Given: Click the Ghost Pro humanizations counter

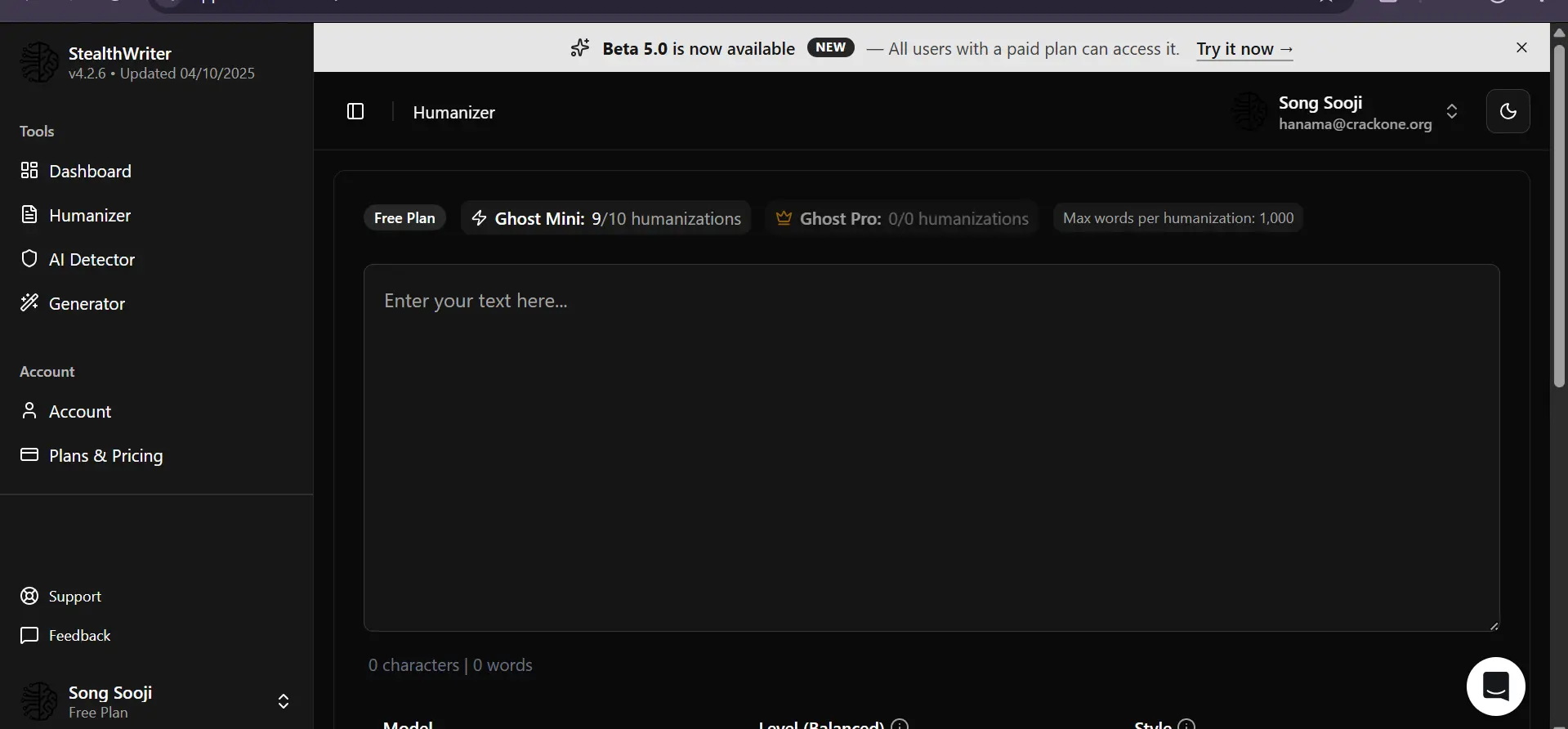Looking at the screenshot, I should (901, 218).
